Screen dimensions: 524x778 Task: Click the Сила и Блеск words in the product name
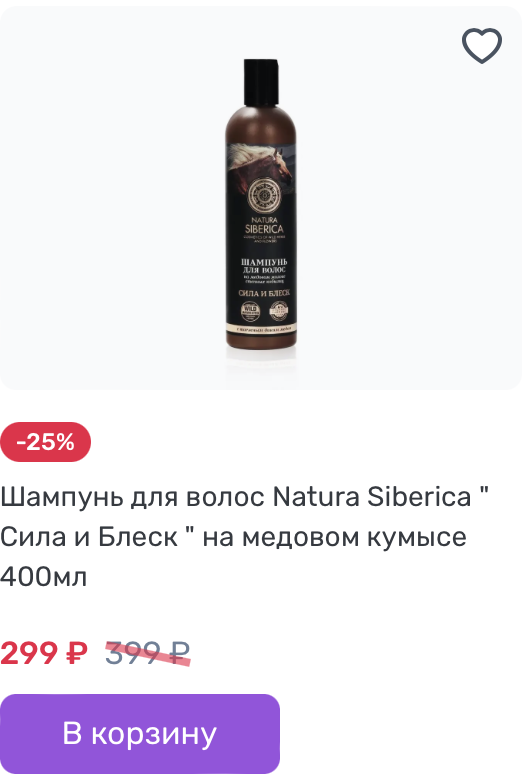(89, 537)
